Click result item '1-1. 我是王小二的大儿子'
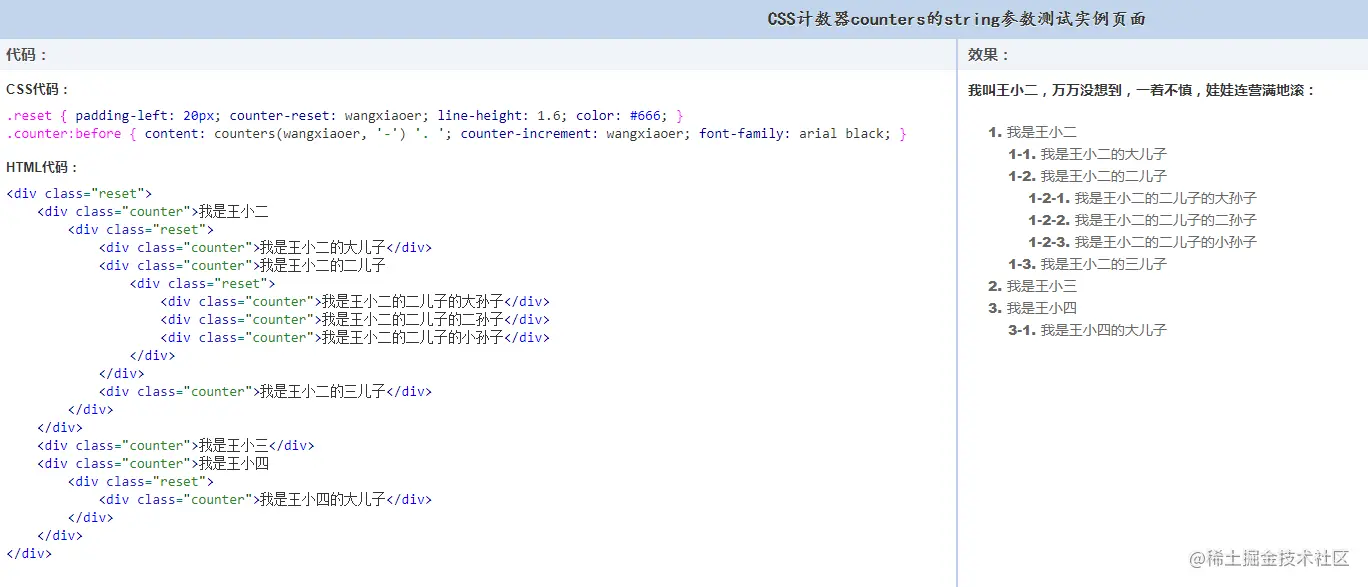Viewport: 1368px width, 587px height. click(x=1087, y=154)
